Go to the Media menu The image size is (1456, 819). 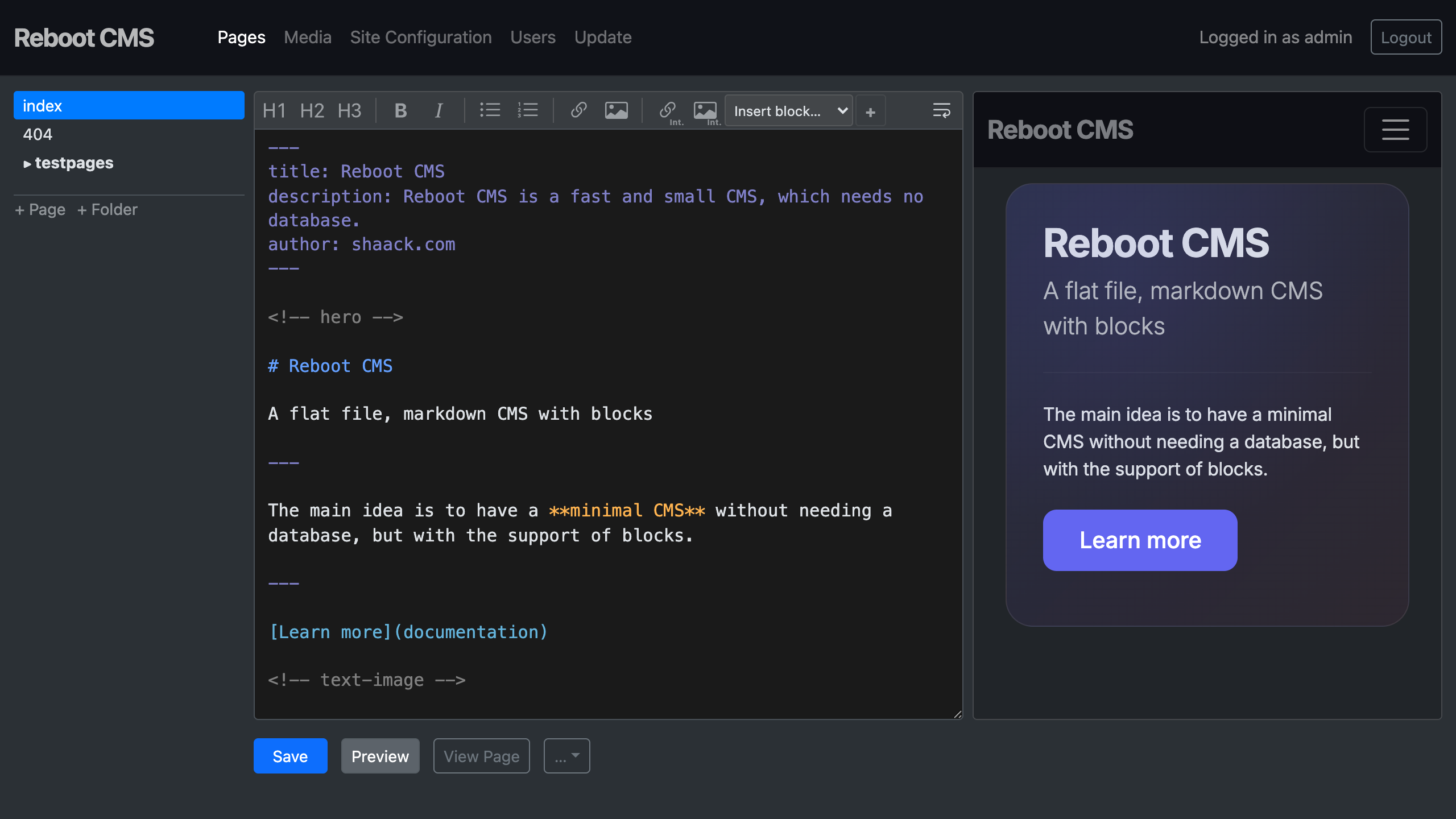tap(308, 38)
